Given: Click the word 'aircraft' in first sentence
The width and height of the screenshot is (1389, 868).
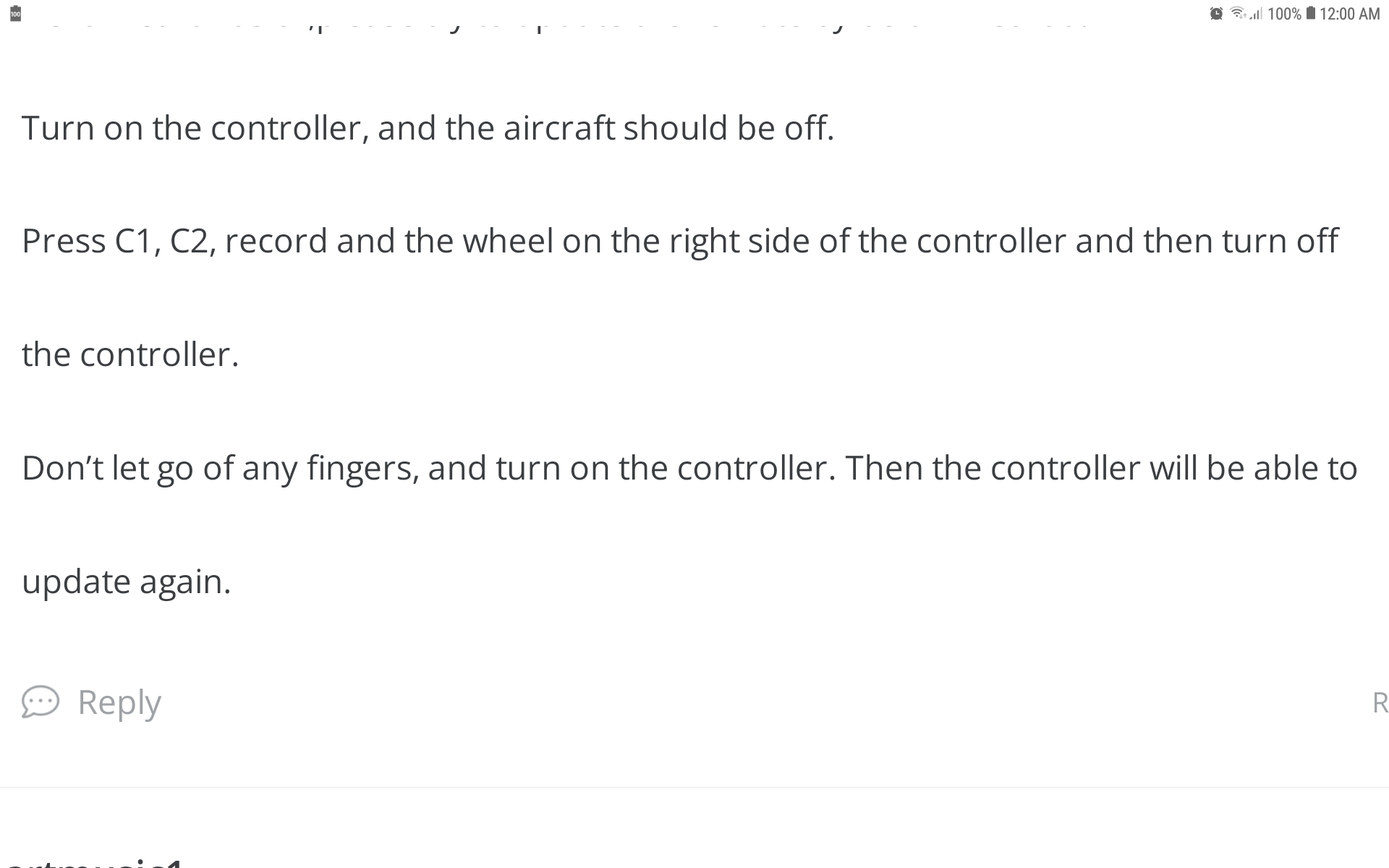Looking at the screenshot, I should coord(558,128).
